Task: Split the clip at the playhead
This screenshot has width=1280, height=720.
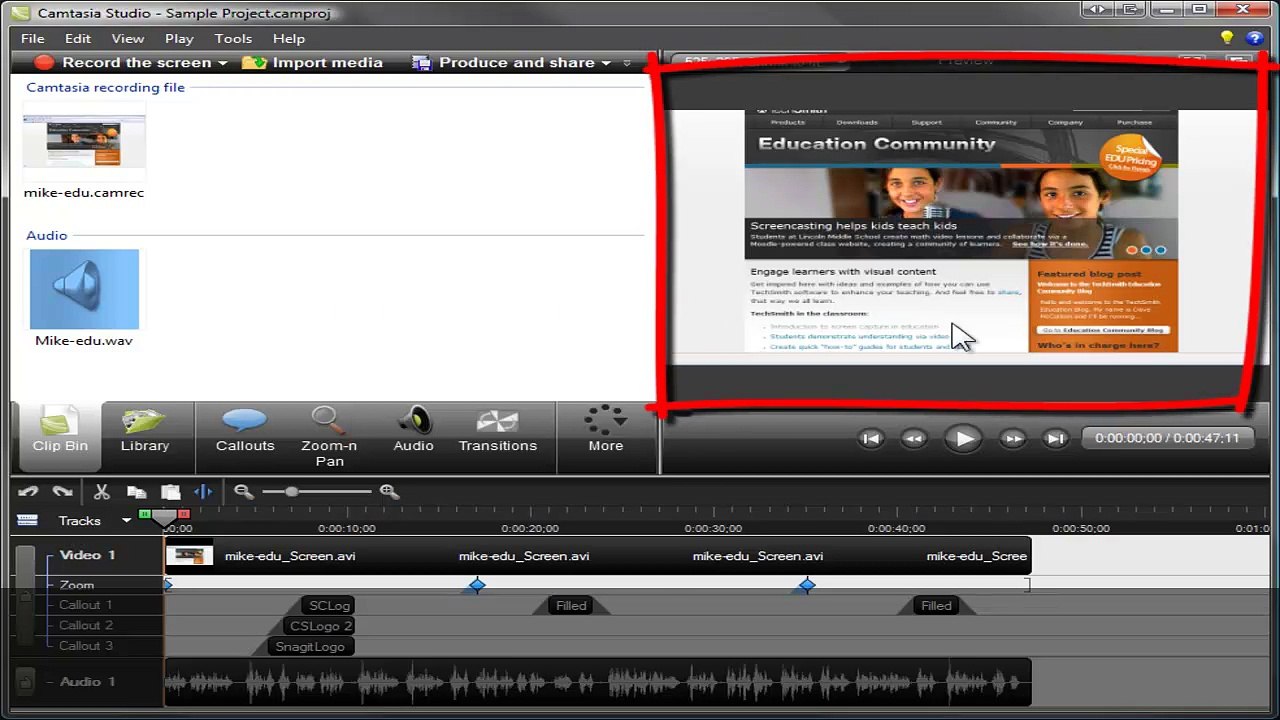Action: tap(203, 492)
